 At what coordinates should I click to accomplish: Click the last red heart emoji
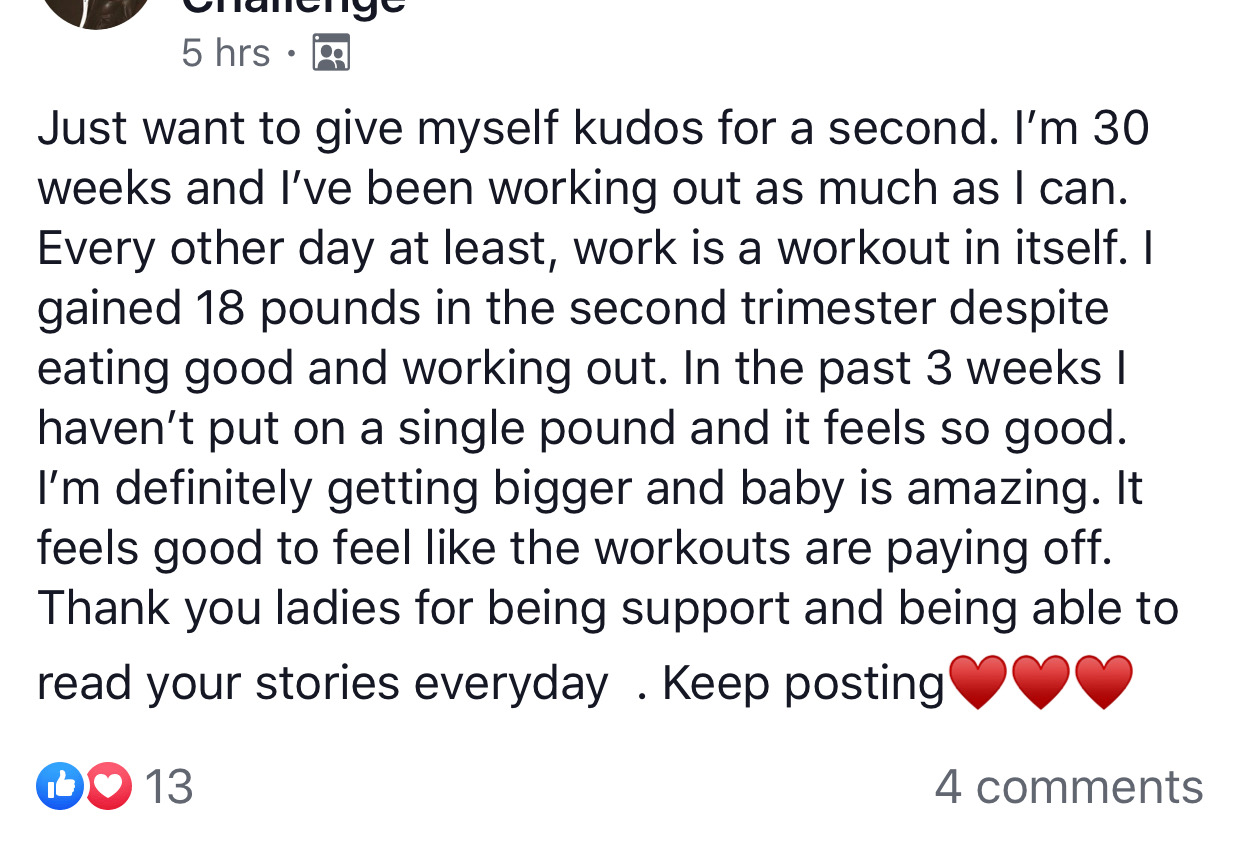click(1103, 683)
